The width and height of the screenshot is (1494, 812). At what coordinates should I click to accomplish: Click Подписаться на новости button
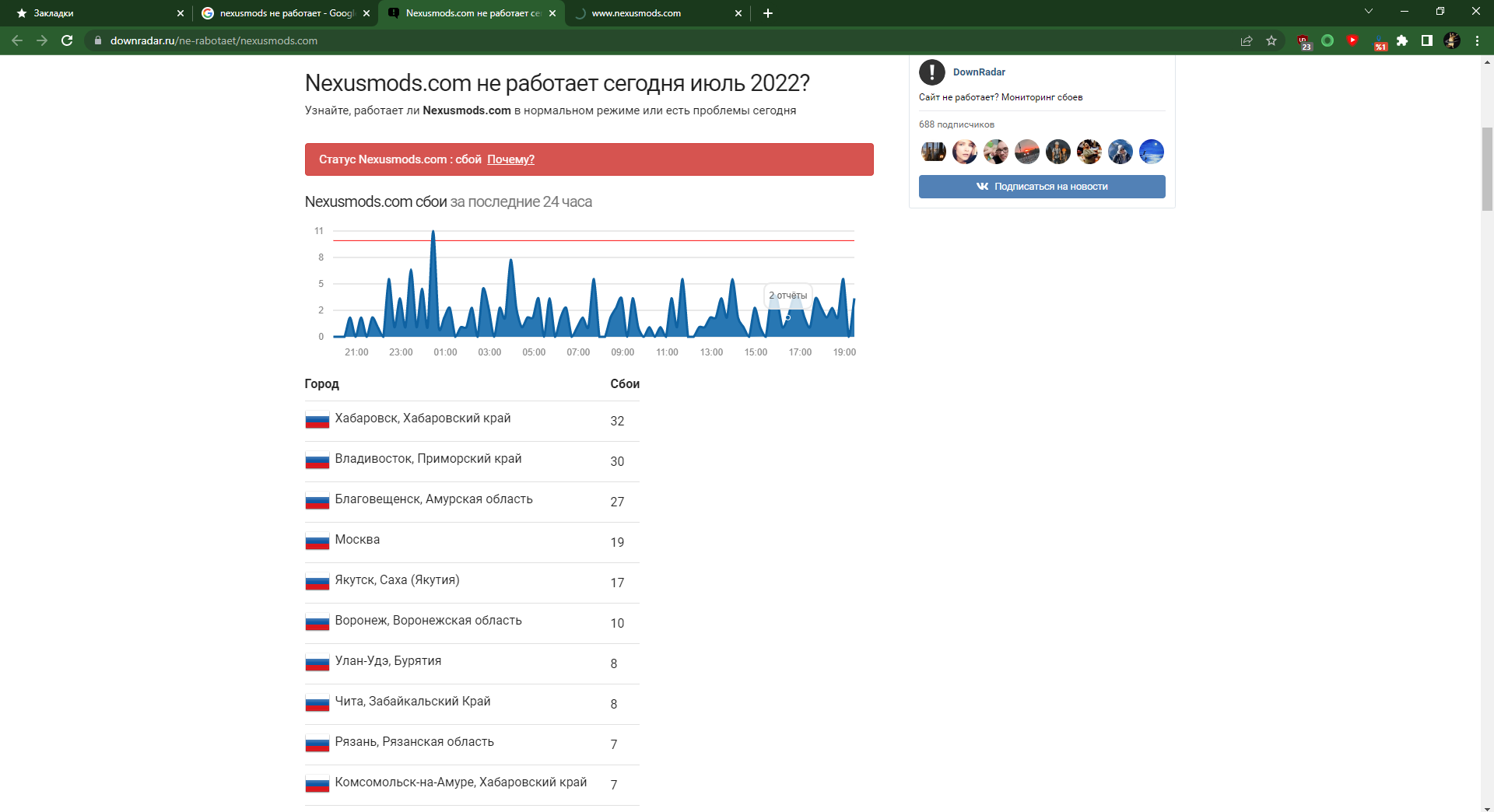(1042, 187)
